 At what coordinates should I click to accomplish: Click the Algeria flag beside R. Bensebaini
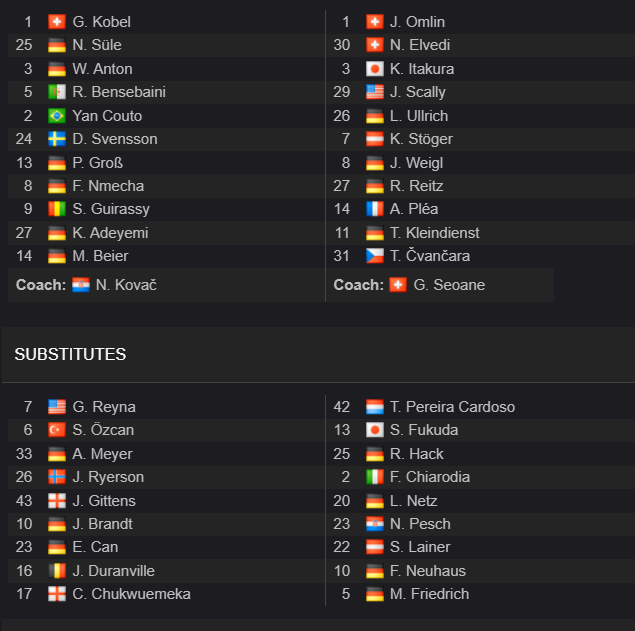(x=57, y=92)
